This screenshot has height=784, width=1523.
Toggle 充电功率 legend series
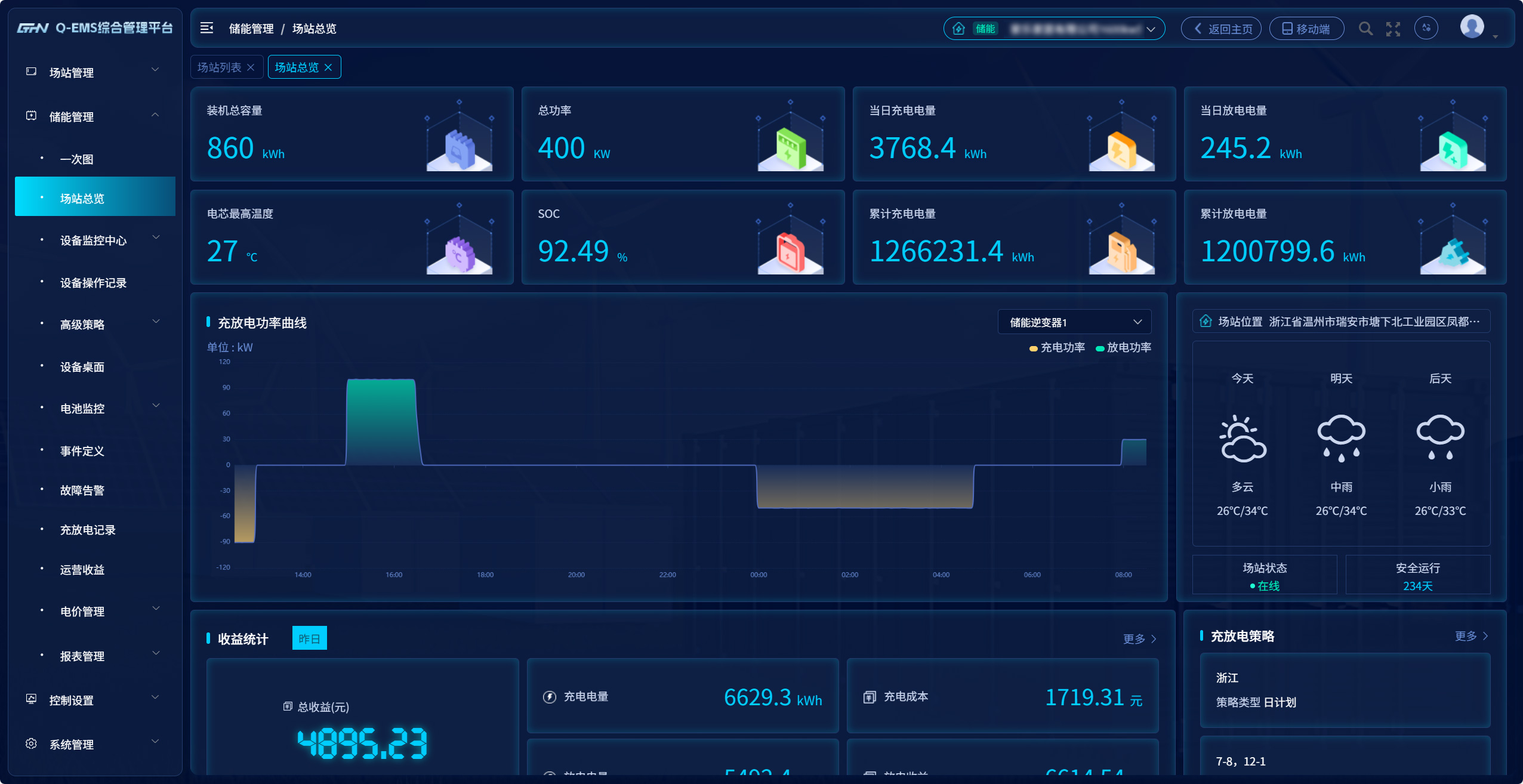coord(1057,348)
